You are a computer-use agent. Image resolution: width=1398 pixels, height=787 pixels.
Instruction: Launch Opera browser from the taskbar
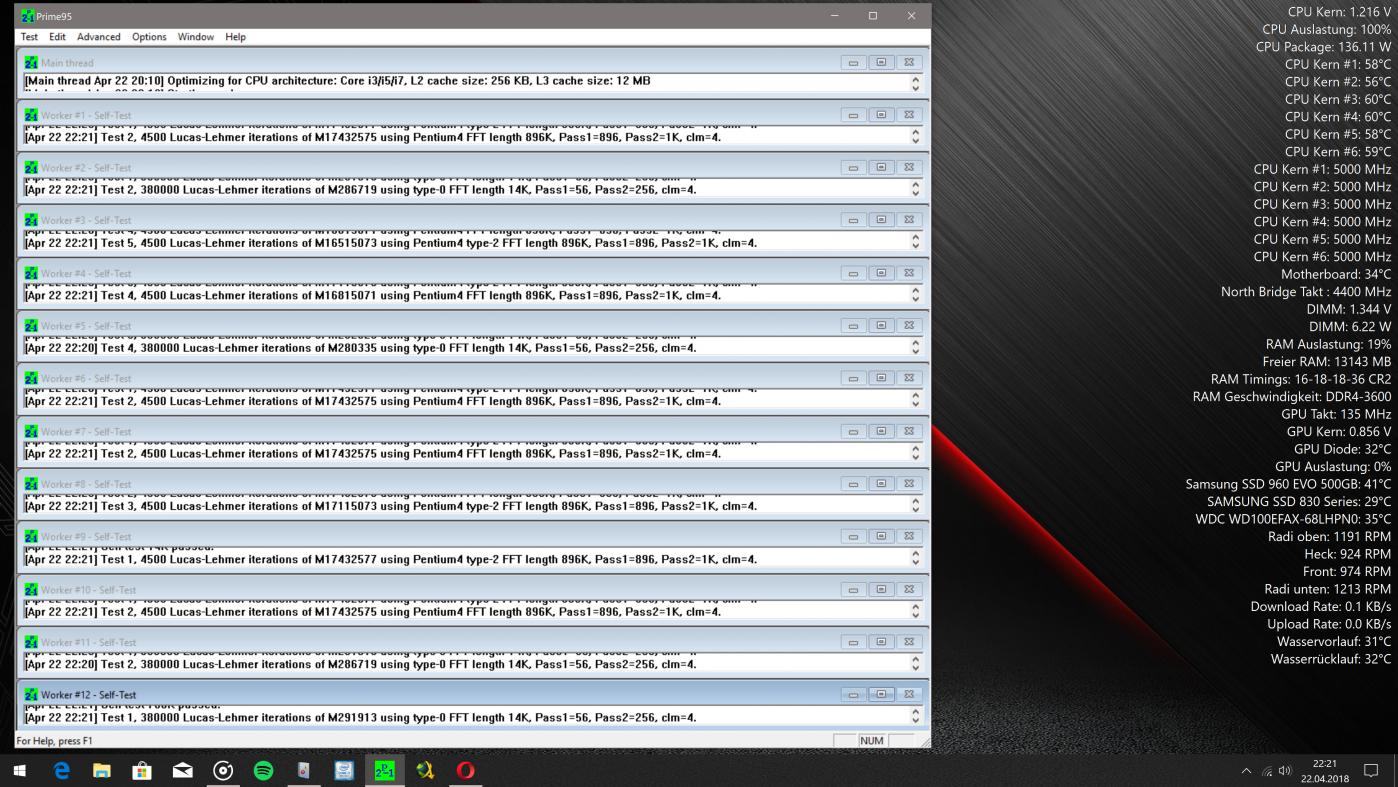(465, 770)
